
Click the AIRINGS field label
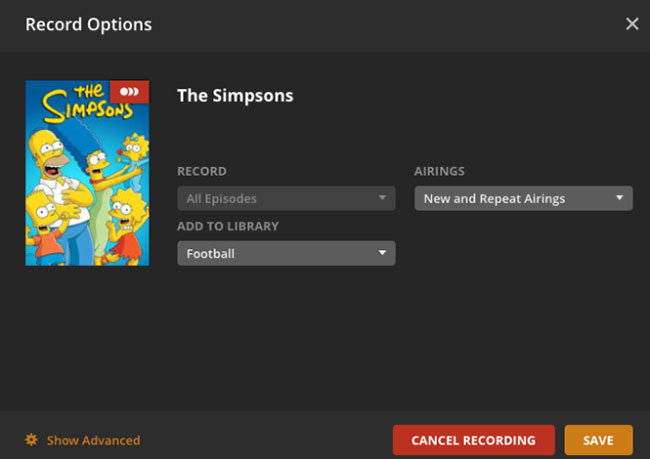(439, 171)
